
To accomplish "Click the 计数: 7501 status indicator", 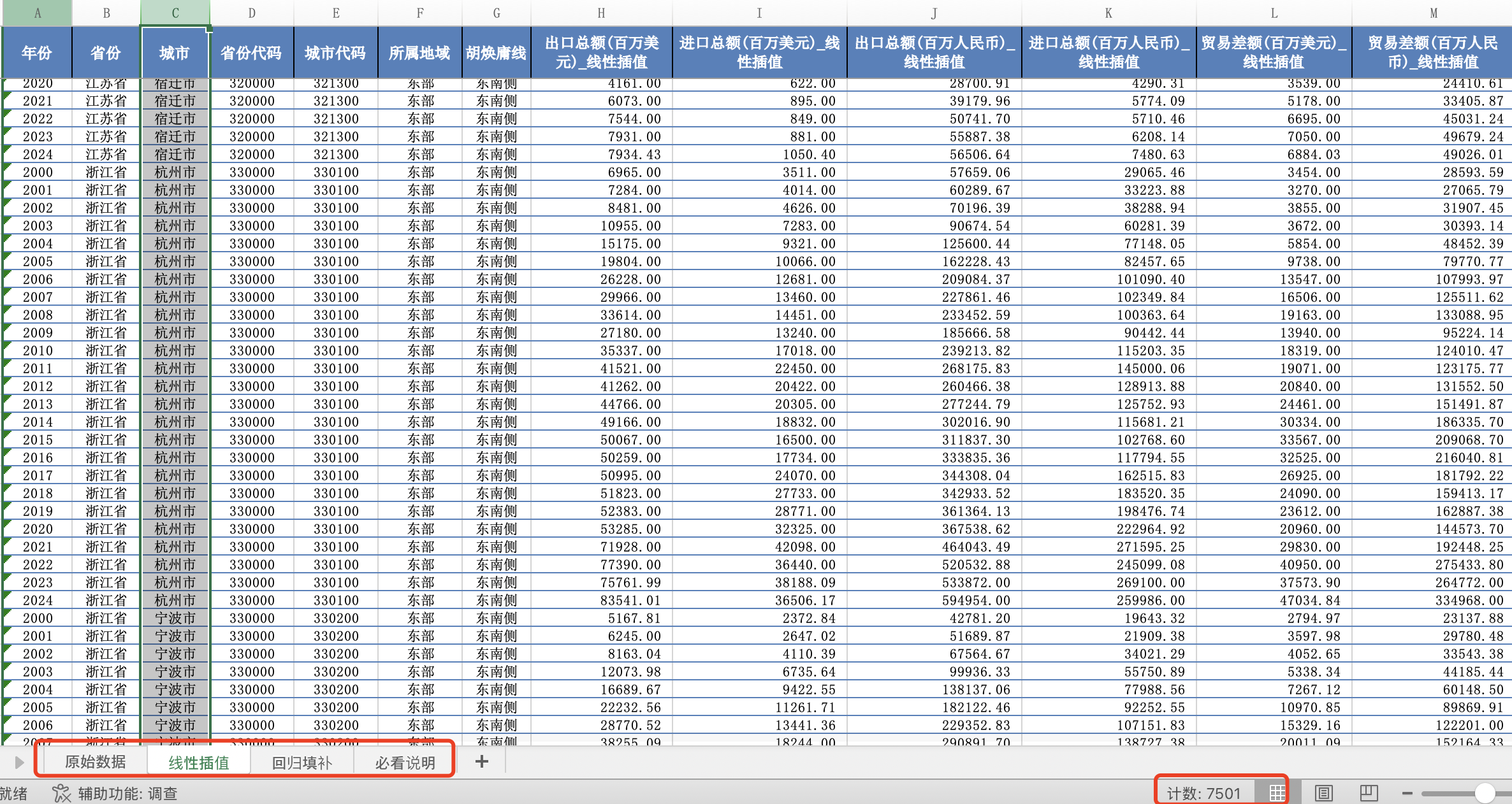I will point(1203,793).
